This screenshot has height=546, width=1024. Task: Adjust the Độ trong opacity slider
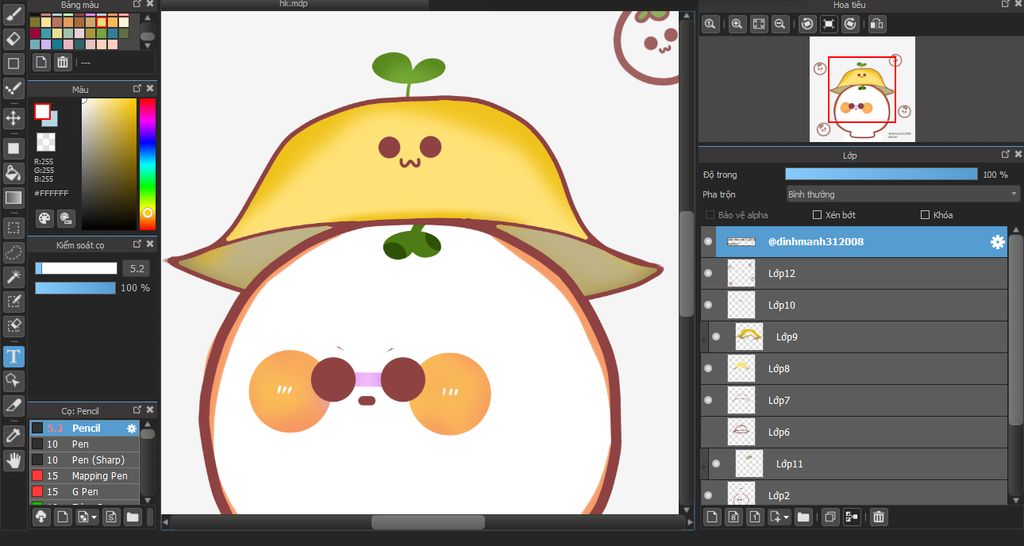point(881,174)
